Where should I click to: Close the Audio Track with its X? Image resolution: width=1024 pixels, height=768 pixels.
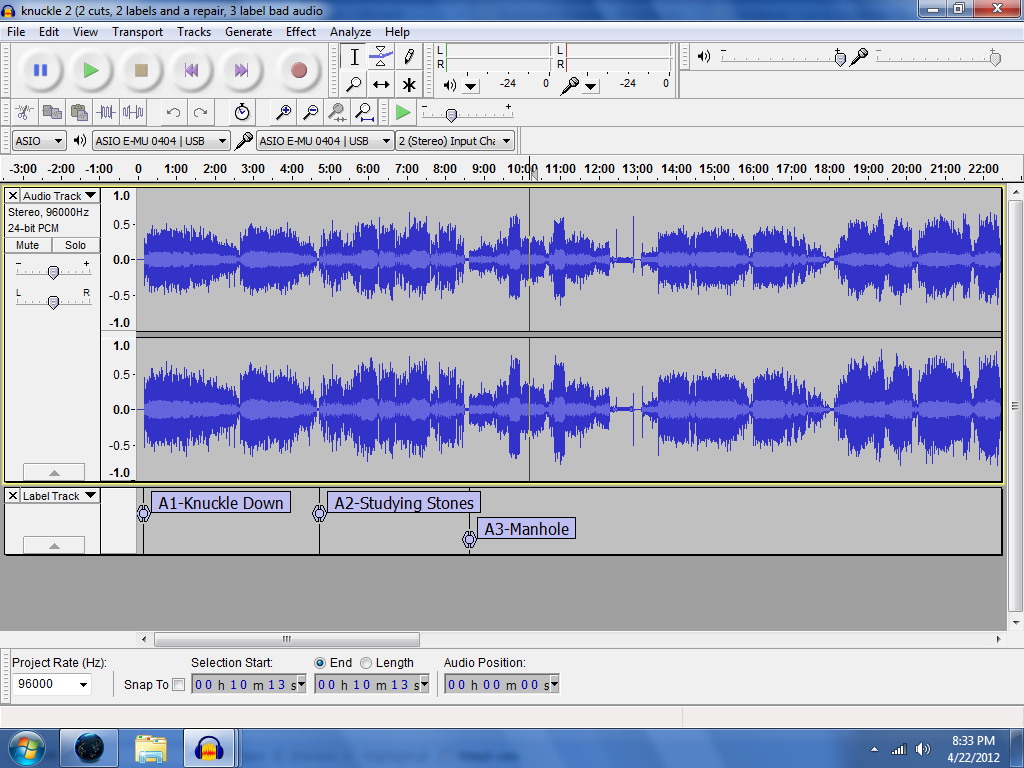12,195
